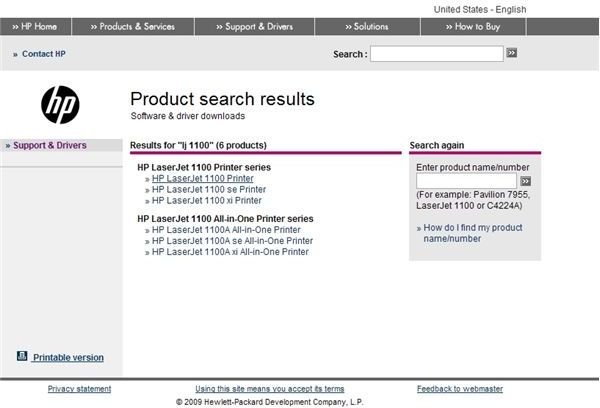This screenshot has width=600, height=408.
Task: Click the printer icon beside Printable version
Action: pyautogui.click(x=22, y=356)
